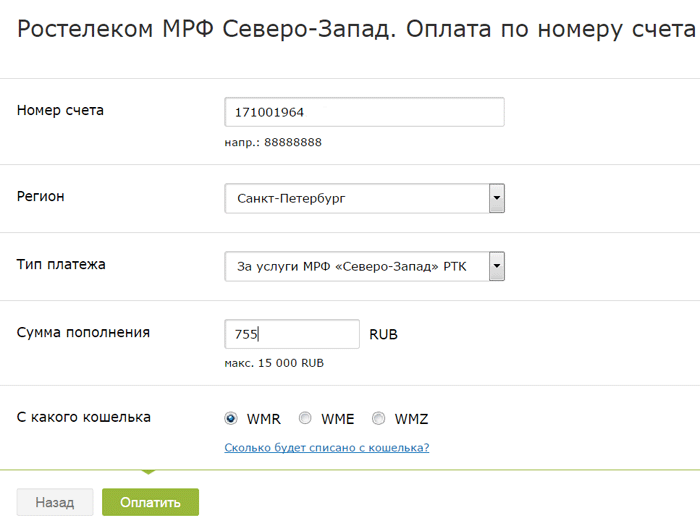The width and height of the screenshot is (700, 526).
Task: Click the 'Тип платежа' field label
Action: (x=61, y=264)
